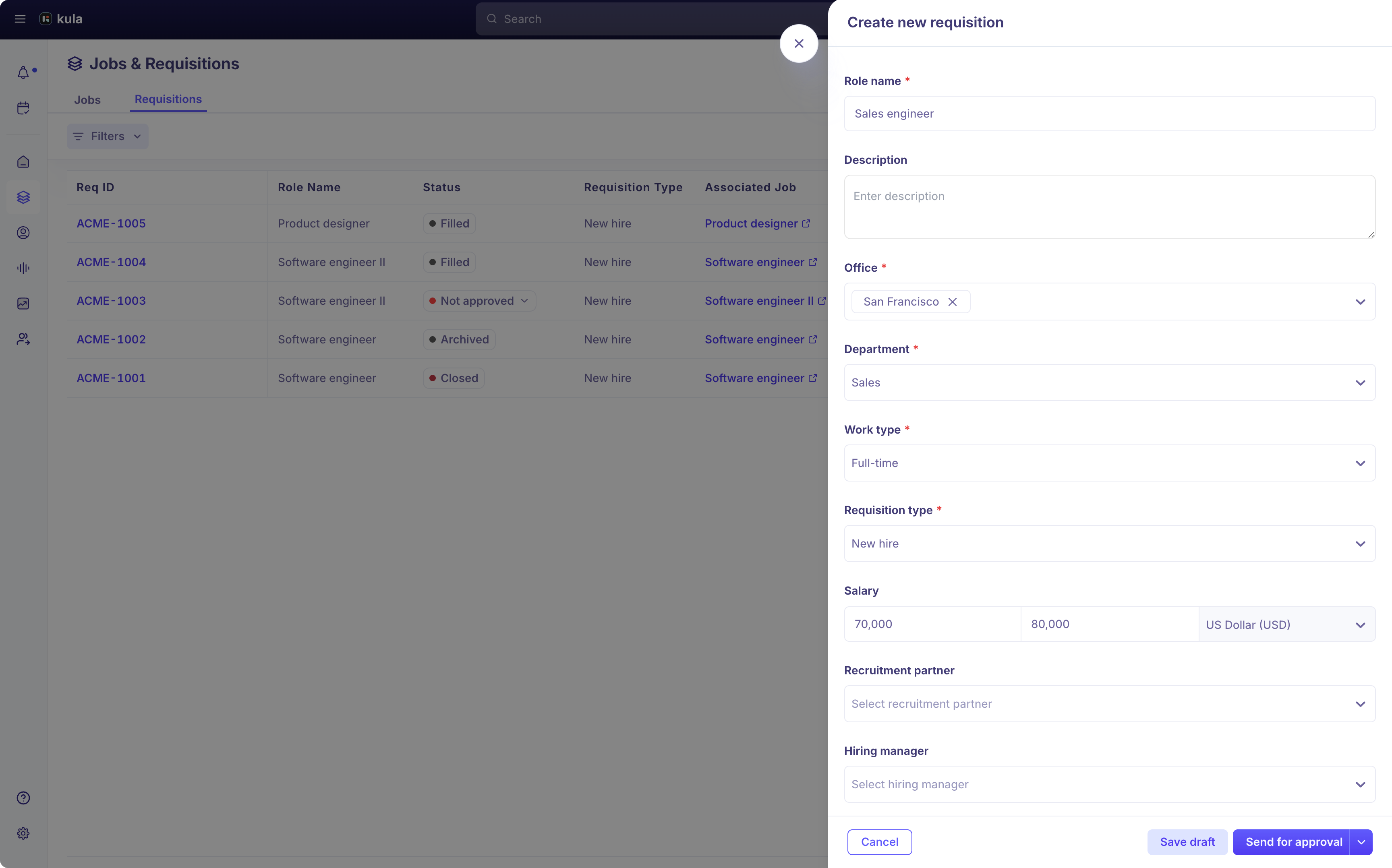1392x868 pixels.
Task: Click the Jobs & Requisitions layers icon
Action: (x=23, y=197)
